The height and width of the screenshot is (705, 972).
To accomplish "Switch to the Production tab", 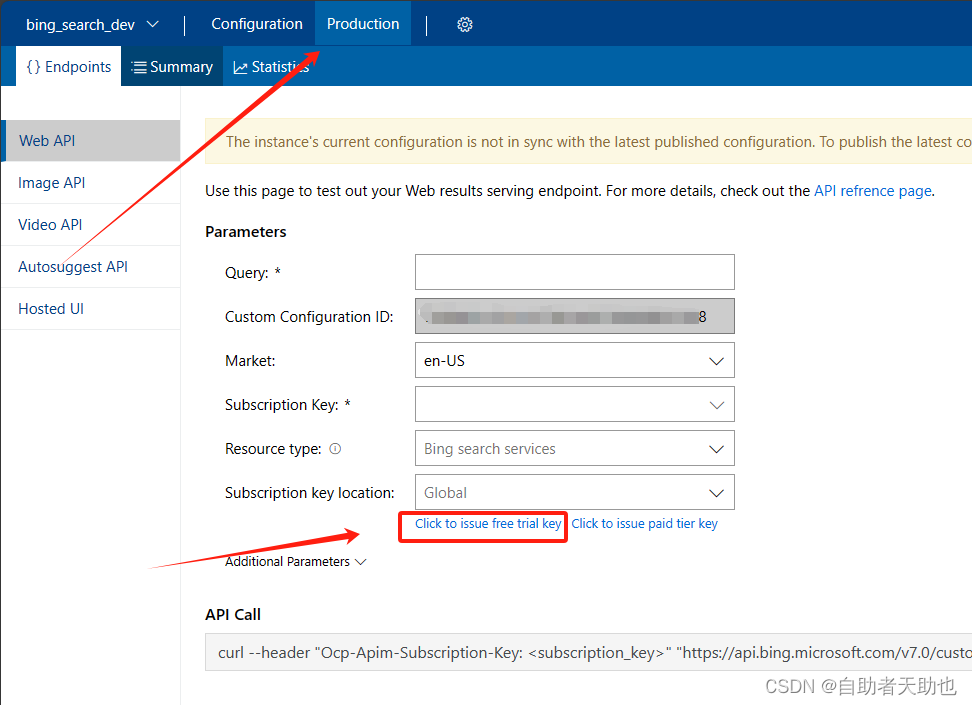I will (363, 24).
